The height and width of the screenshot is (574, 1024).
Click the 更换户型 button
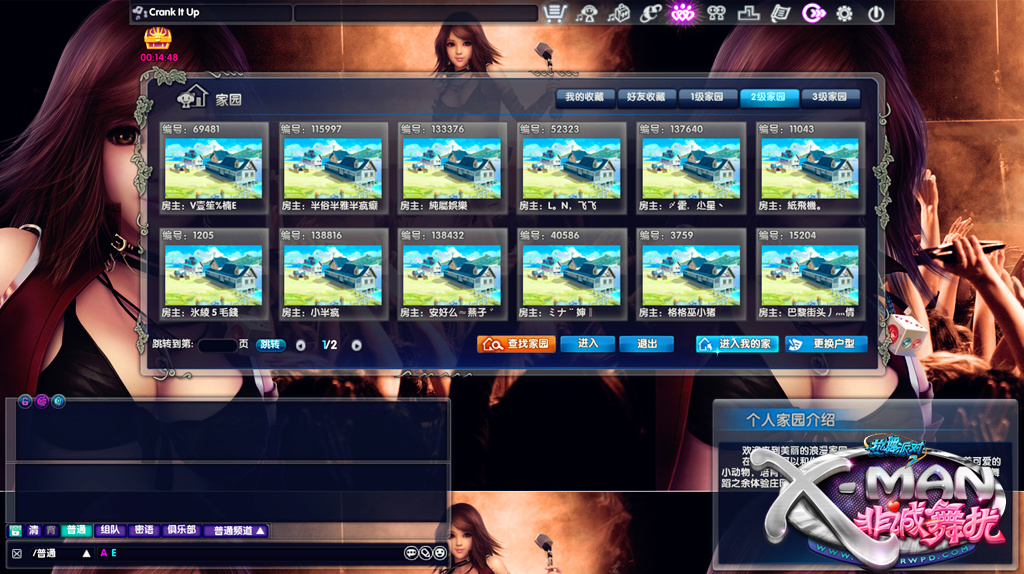pos(826,343)
